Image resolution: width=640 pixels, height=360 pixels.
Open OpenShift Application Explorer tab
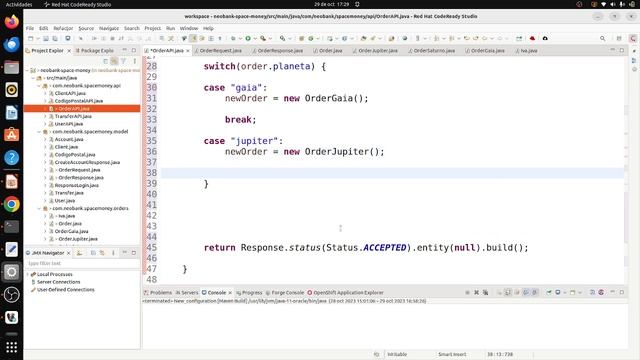[x=345, y=293]
